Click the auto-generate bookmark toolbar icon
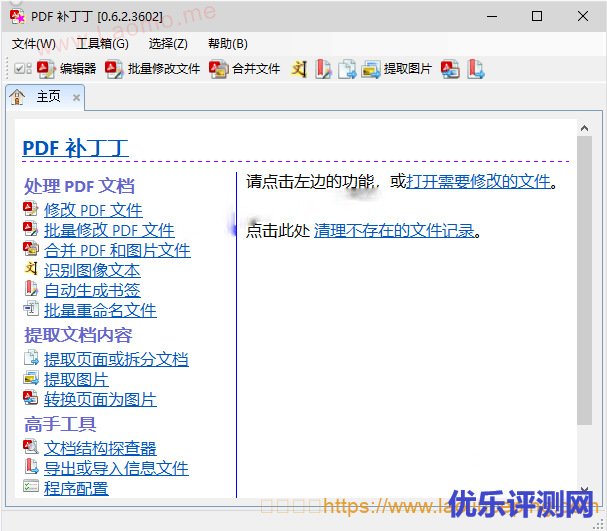The height and width of the screenshot is (531, 607). (323, 69)
